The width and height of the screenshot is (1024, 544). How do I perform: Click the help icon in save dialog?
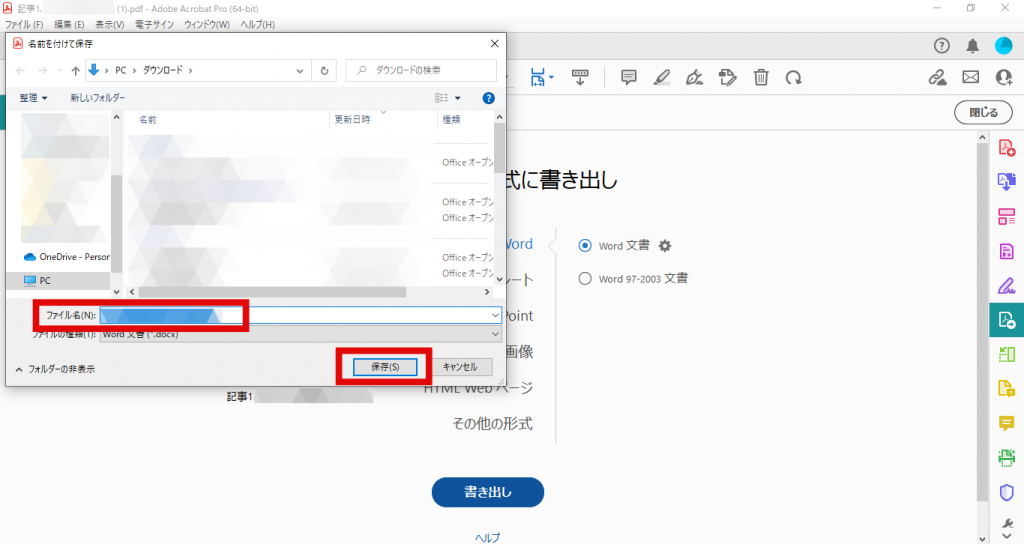[488, 98]
